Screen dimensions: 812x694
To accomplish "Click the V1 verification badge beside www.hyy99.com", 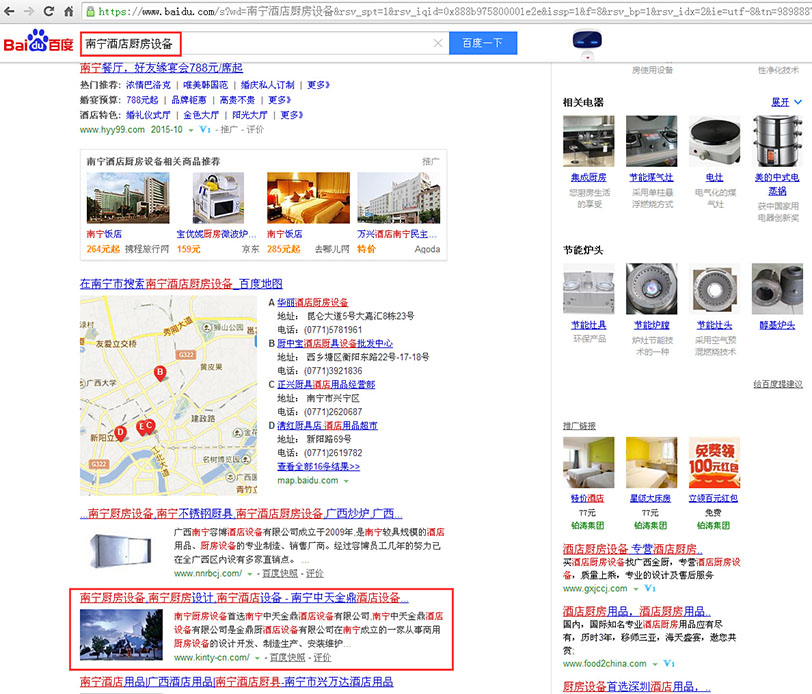I will (x=205, y=129).
